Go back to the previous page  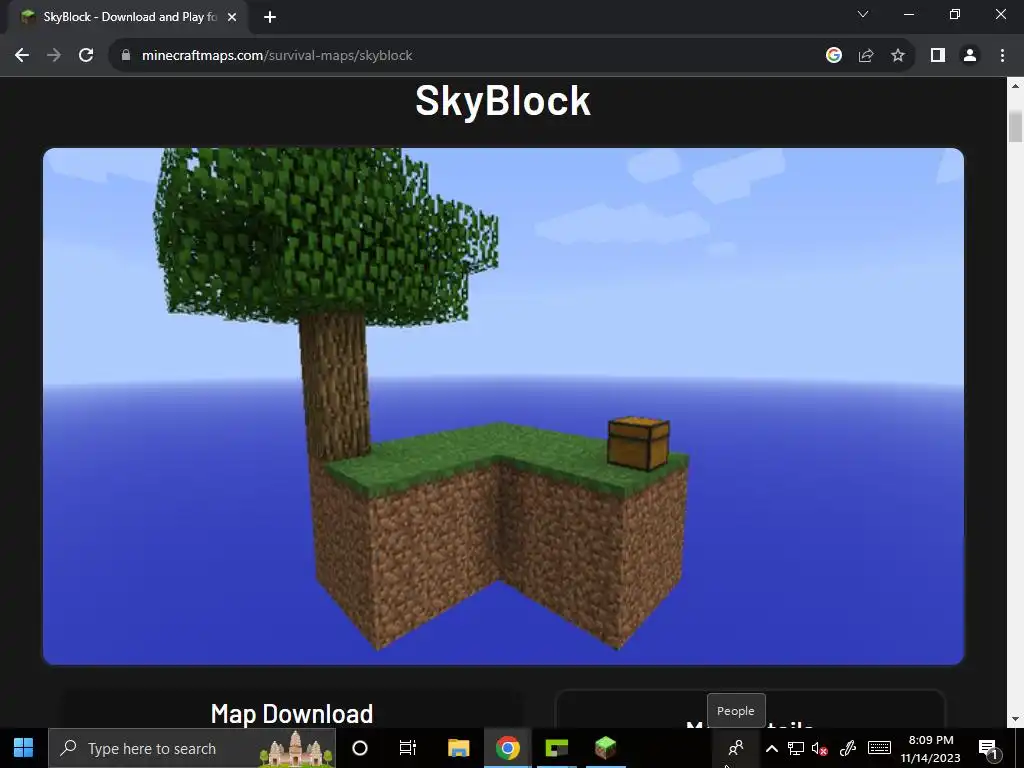[x=22, y=56]
